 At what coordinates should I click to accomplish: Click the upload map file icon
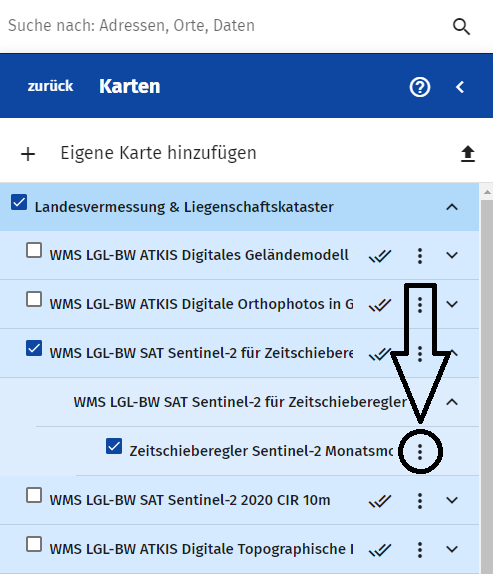(468, 153)
